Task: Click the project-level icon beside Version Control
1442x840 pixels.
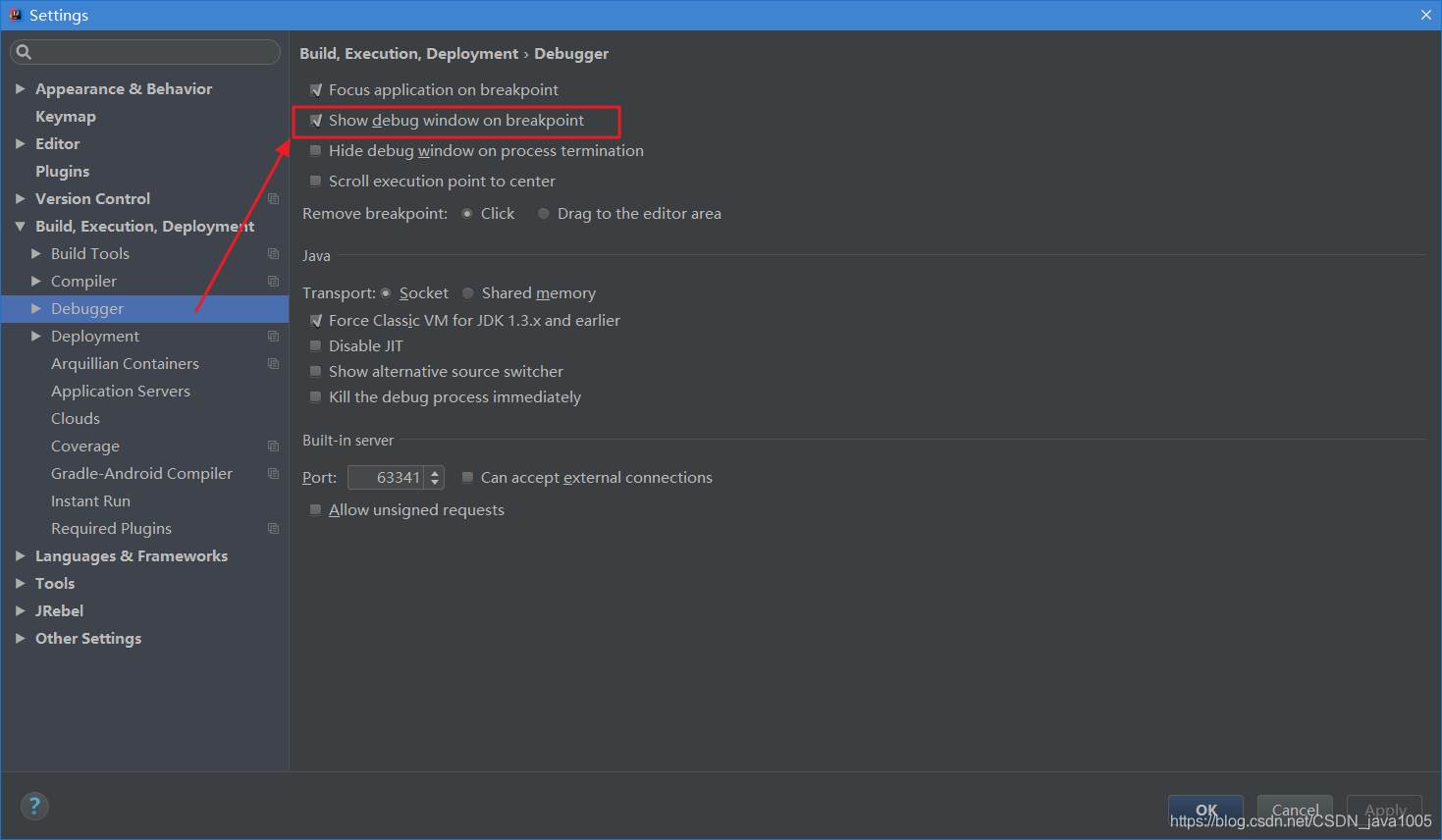Action: tap(273, 199)
